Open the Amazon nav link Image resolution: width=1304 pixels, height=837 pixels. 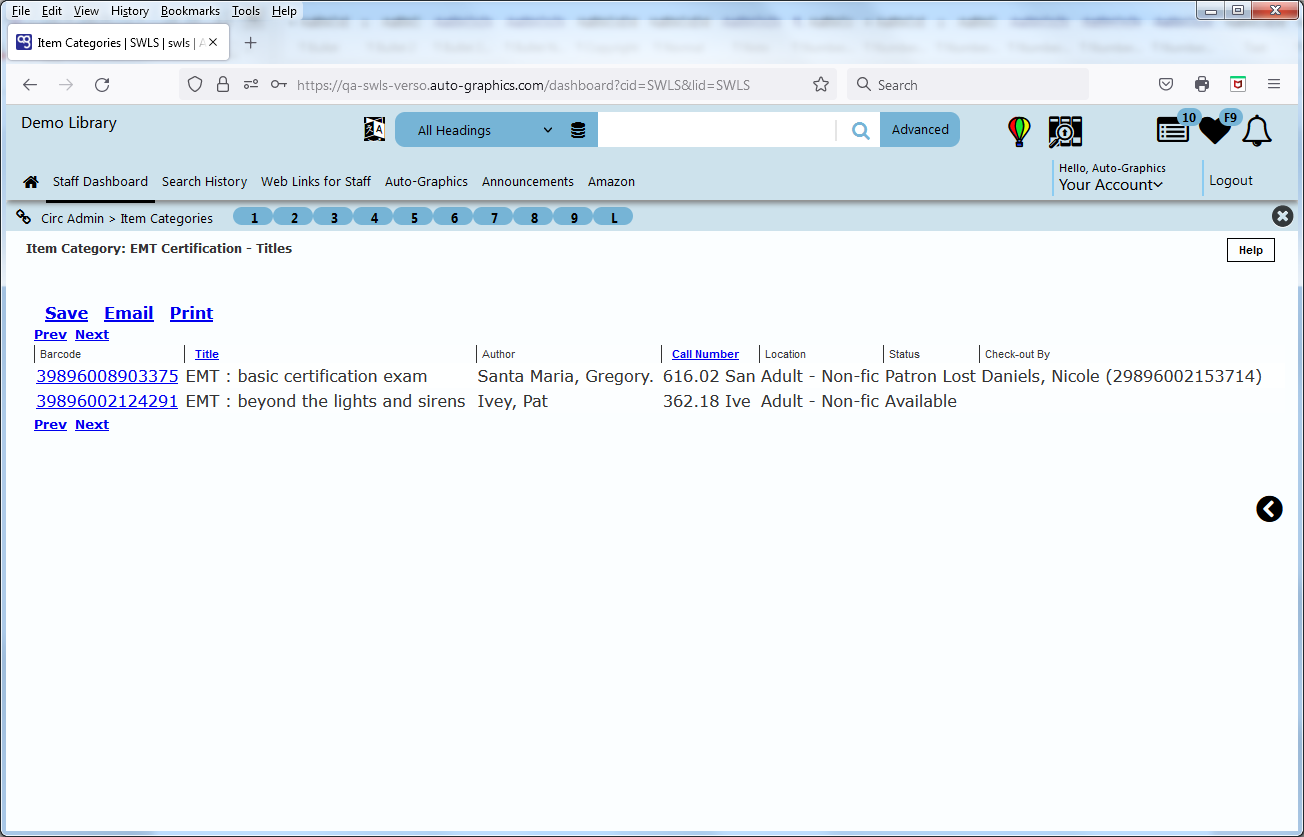tap(611, 182)
